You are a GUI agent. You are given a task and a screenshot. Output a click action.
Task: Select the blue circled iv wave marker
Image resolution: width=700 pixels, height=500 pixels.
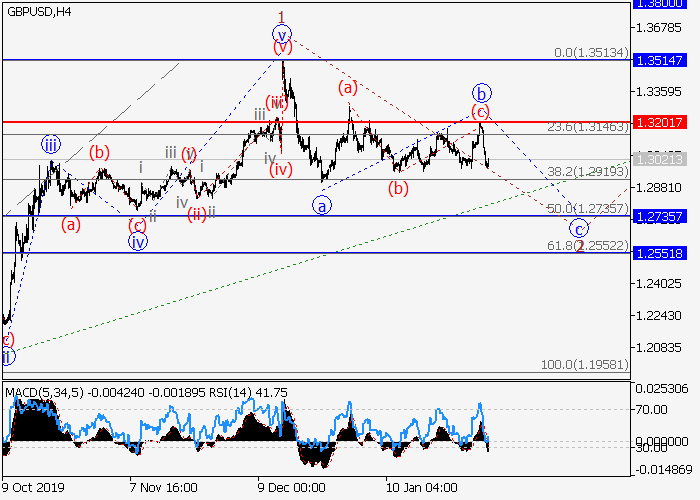tap(138, 241)
